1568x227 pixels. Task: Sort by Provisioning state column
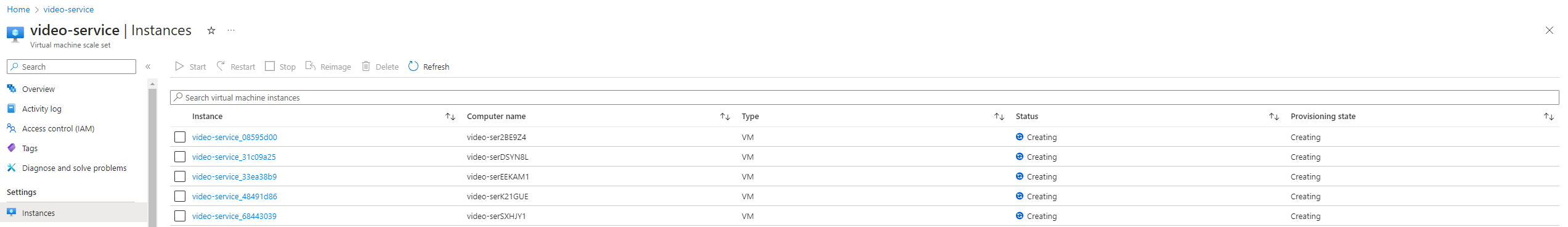[1549, 117]
